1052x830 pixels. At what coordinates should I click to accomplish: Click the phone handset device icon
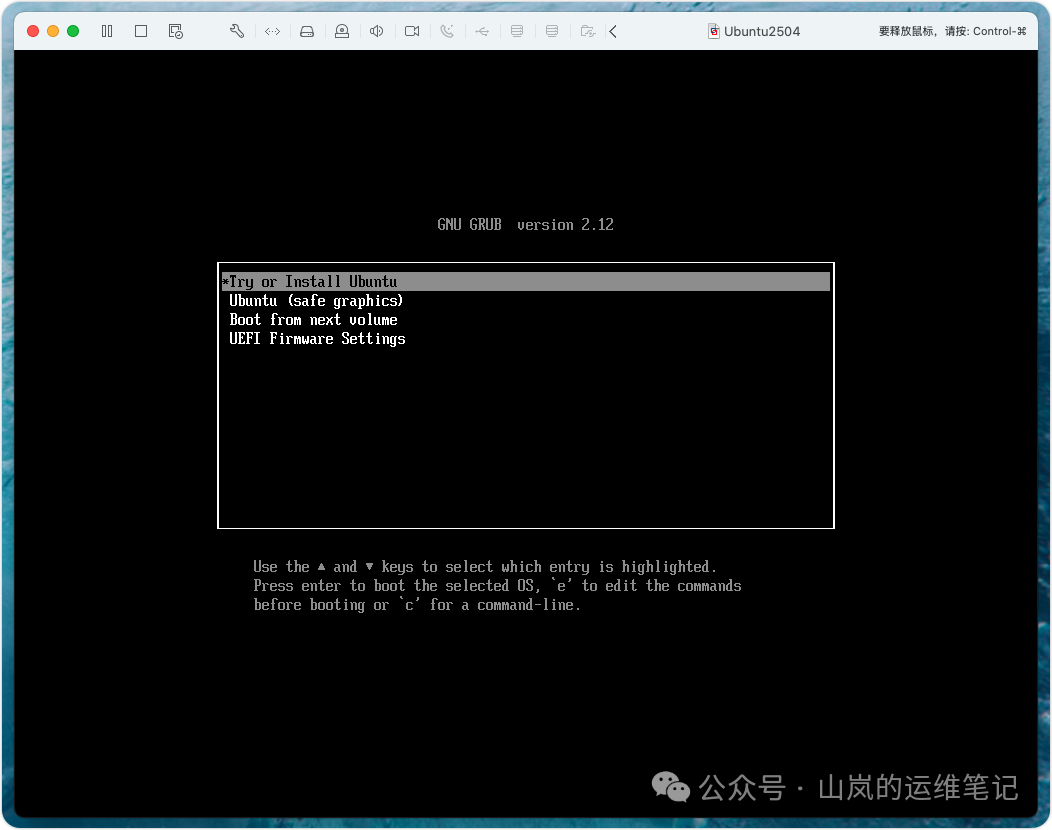pyautogui.click(x=447, y=31)
